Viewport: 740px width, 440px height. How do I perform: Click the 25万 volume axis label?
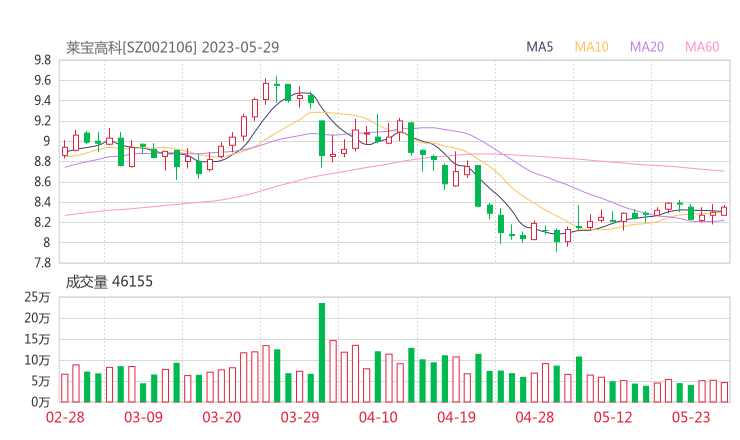click(37, 297)
